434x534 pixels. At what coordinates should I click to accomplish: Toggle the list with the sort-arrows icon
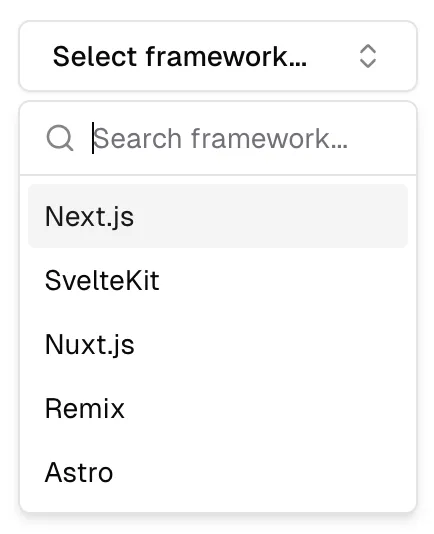368,56
